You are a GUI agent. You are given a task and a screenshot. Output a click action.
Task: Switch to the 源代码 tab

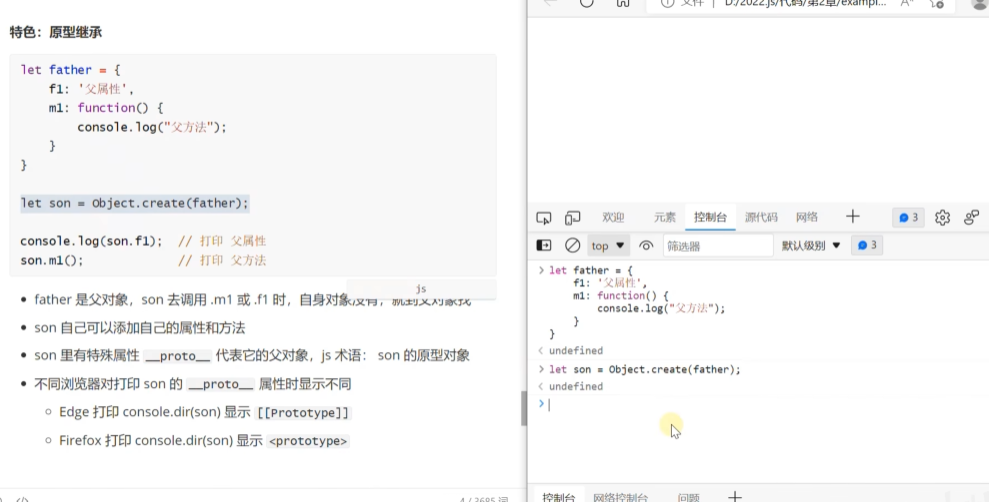761,218
